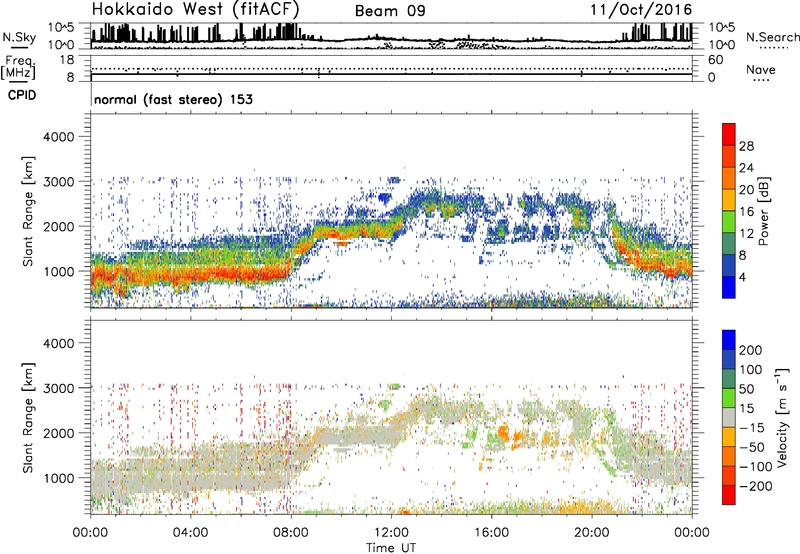800x554 pixels.
Task: Click the 'CPID' label
Action: point(22,95)
